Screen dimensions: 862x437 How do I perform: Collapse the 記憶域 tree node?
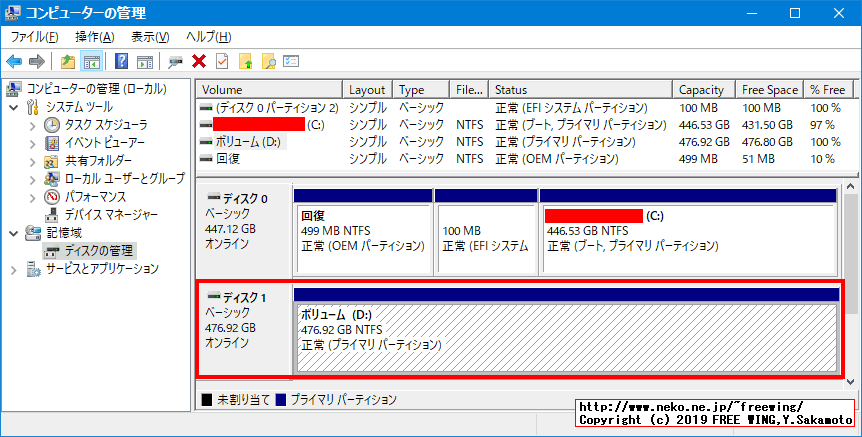pos(14,234)
